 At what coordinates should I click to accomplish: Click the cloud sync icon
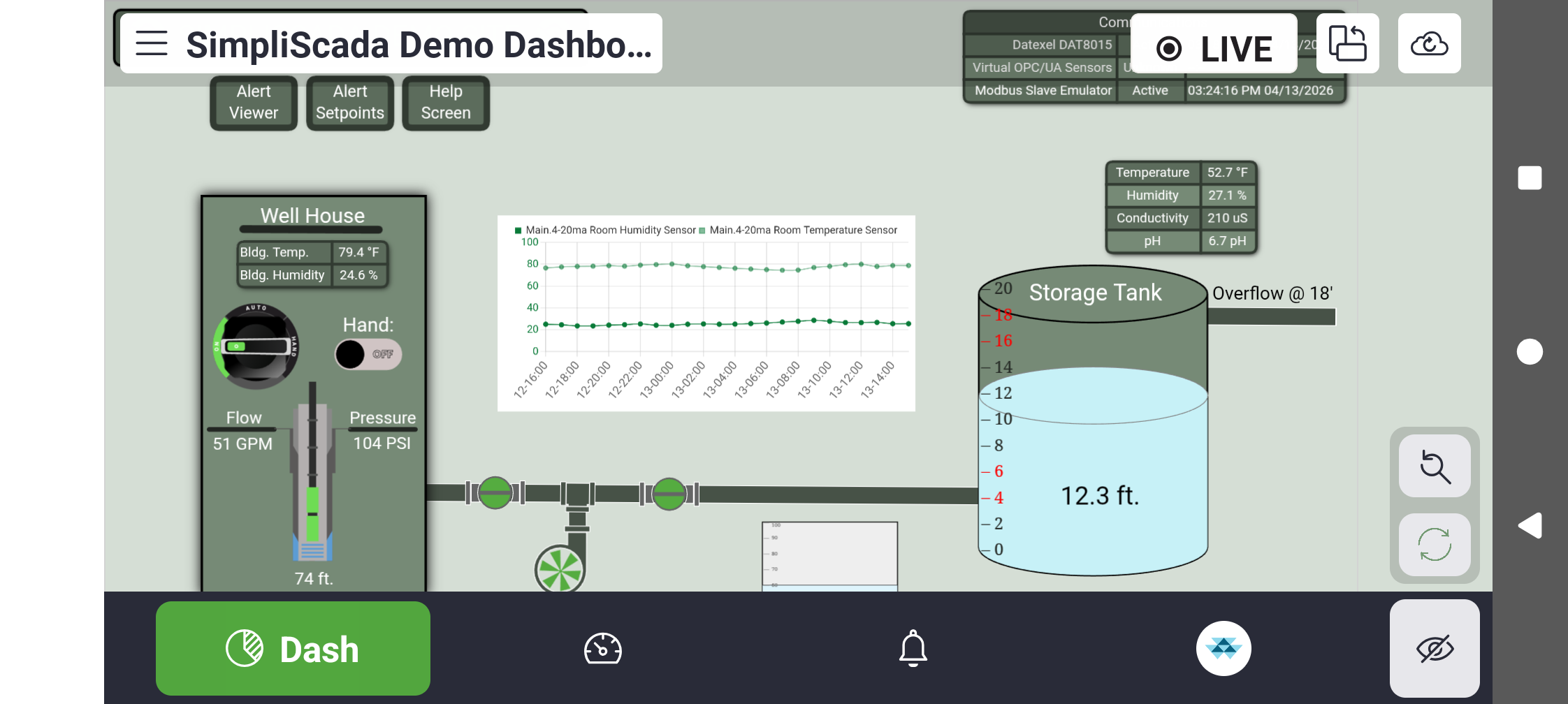pos(1429,43)
